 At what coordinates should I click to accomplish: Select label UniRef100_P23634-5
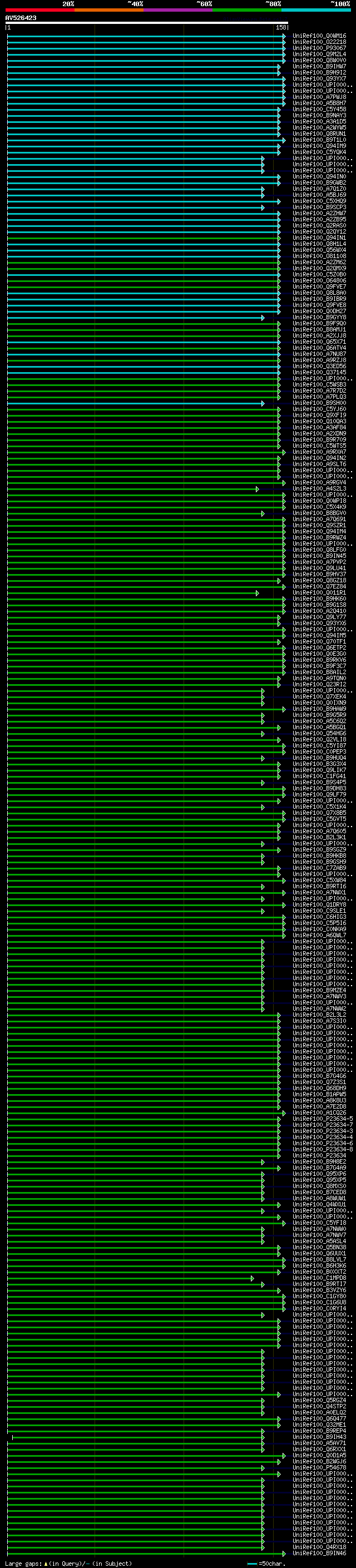323,1119
